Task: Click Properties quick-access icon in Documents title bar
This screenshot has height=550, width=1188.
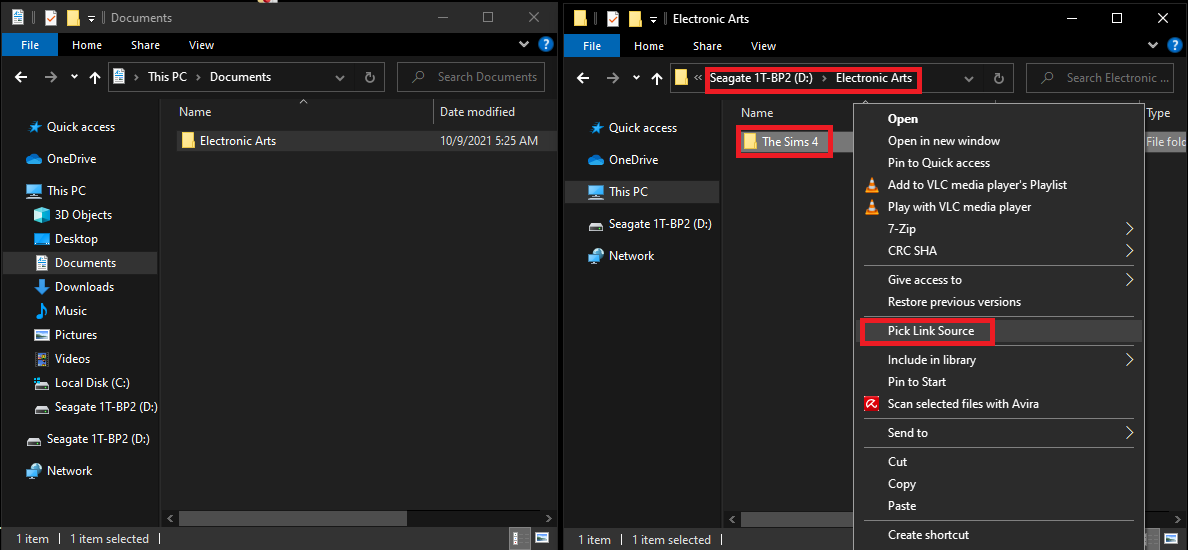Action: [x=52, y=17]
